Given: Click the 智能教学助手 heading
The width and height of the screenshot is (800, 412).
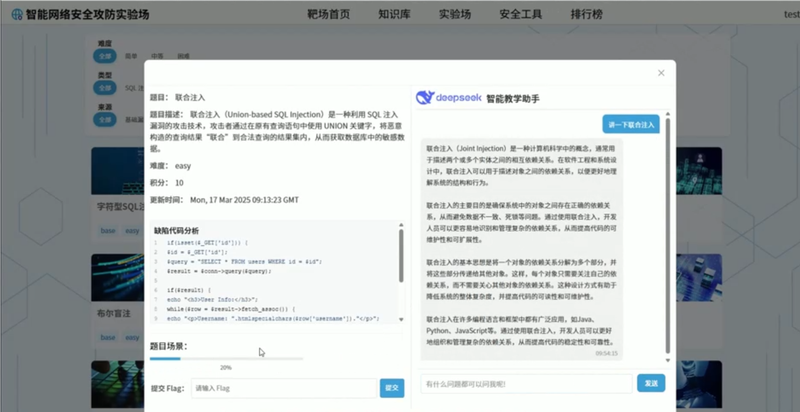Looking at the screenshot, I should coord(513,98).
